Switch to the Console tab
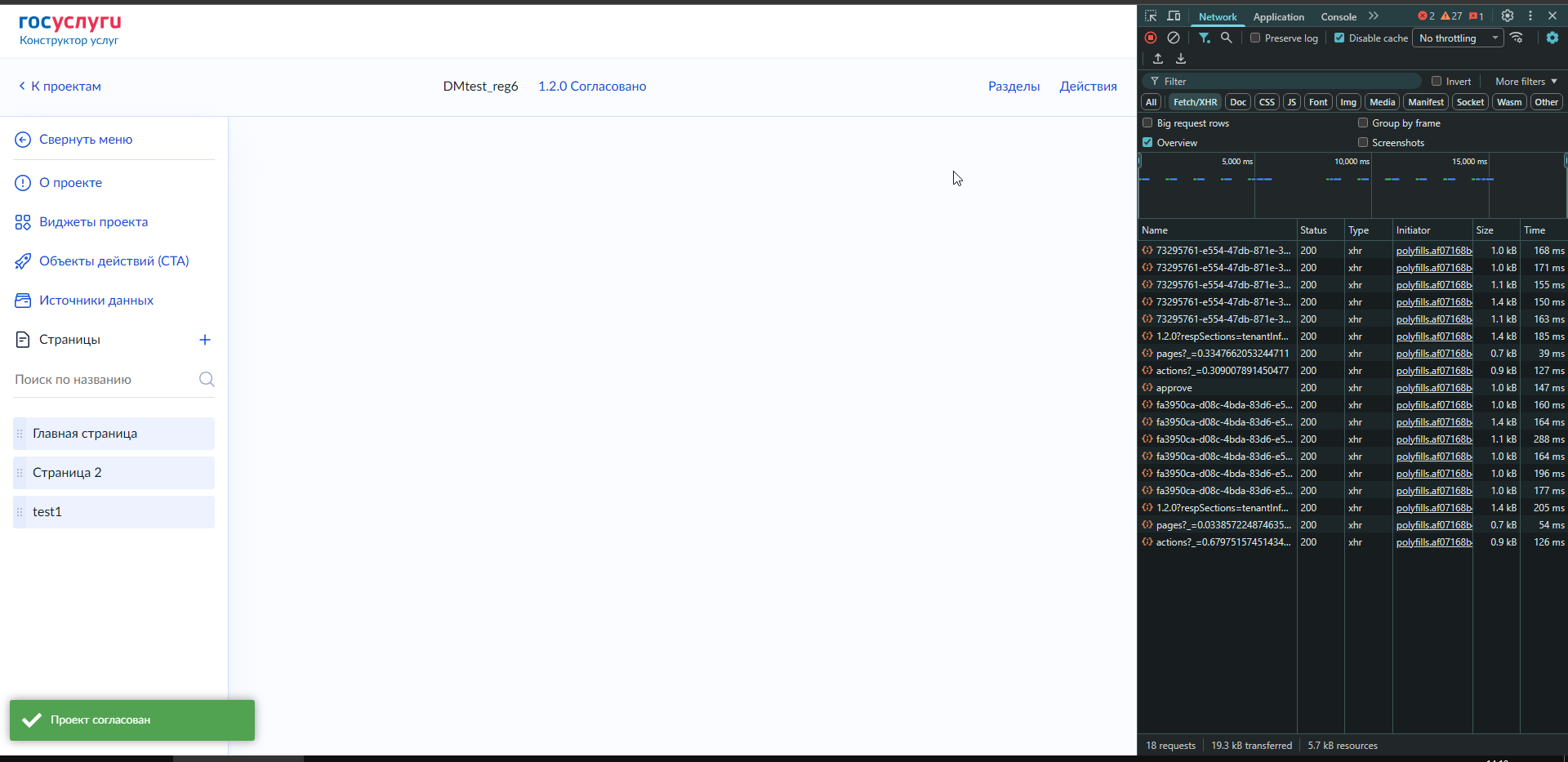 (x=1339, y=16)
